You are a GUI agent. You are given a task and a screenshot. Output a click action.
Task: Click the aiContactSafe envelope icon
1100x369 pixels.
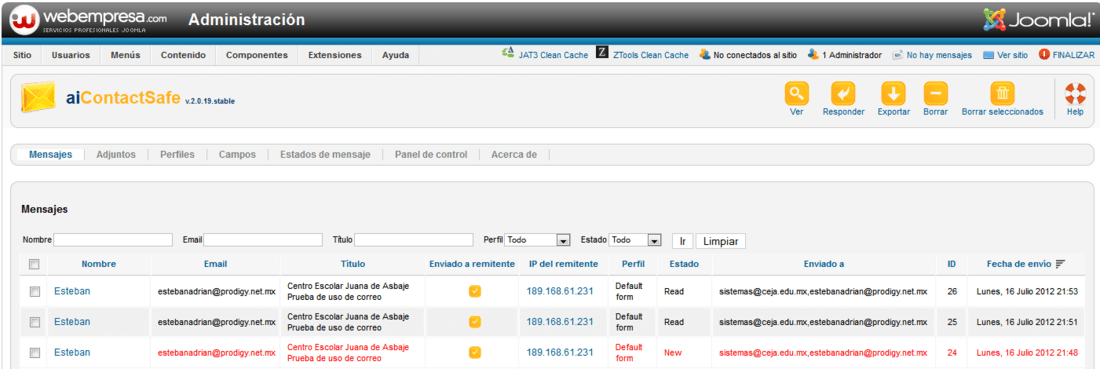pyautogui.click(x=40, y=98)
